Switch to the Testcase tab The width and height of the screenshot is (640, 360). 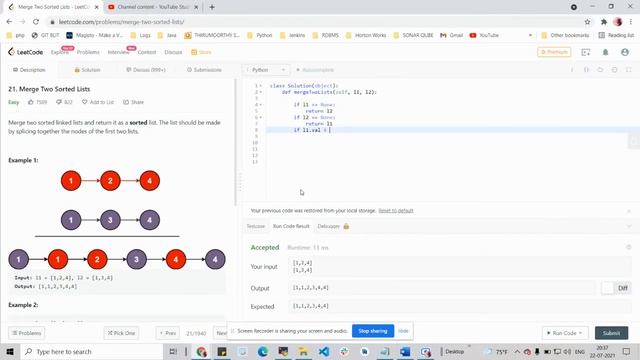pyautogui.click(x=256, y=226)
